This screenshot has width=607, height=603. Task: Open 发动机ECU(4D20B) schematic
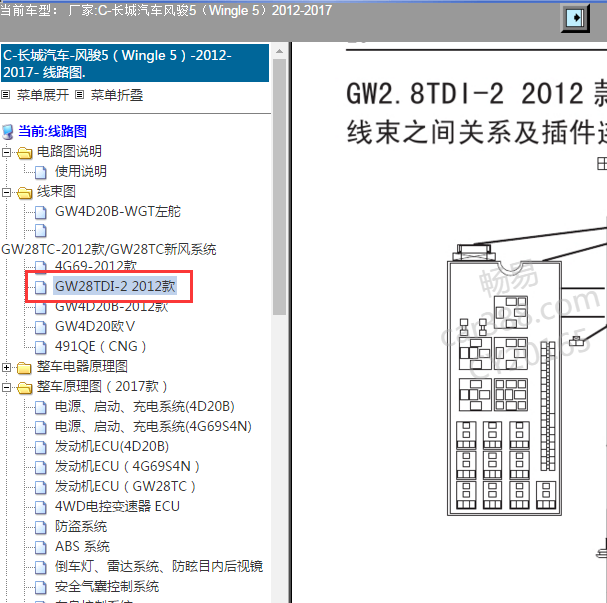112,446
